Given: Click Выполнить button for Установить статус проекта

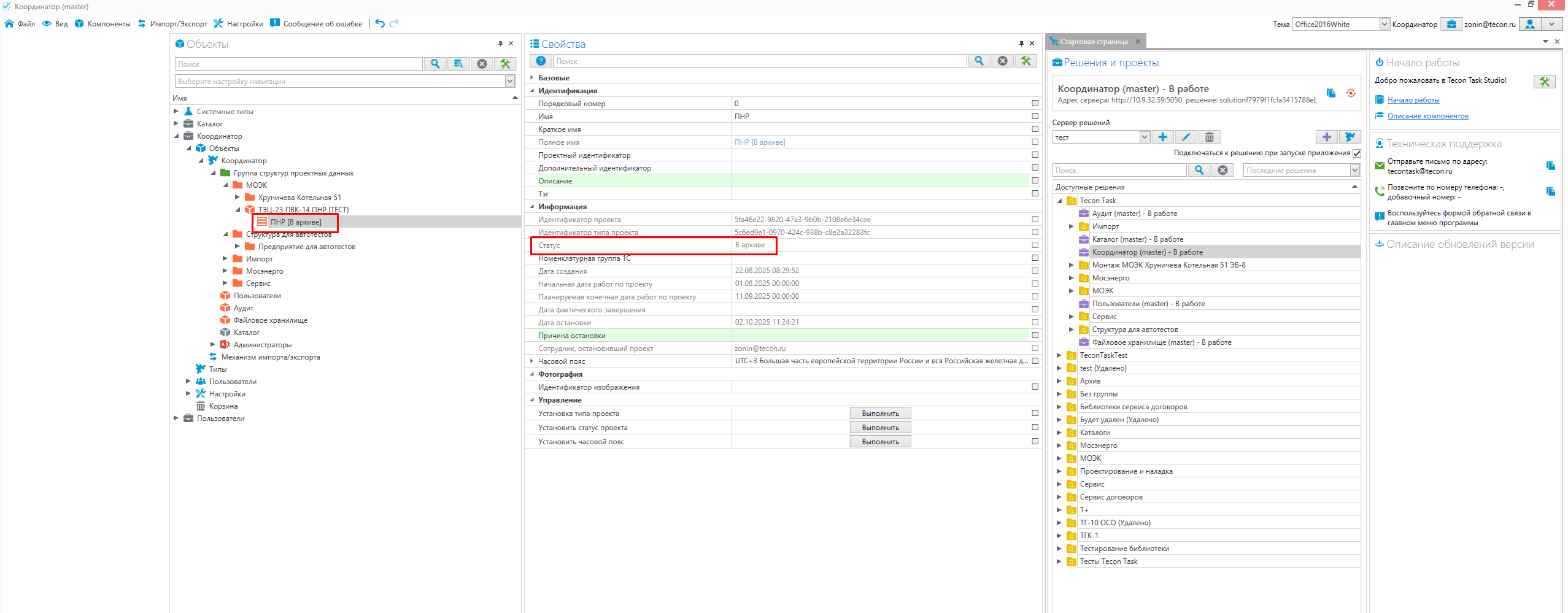Looking at the screenshot, I should 879,428.
